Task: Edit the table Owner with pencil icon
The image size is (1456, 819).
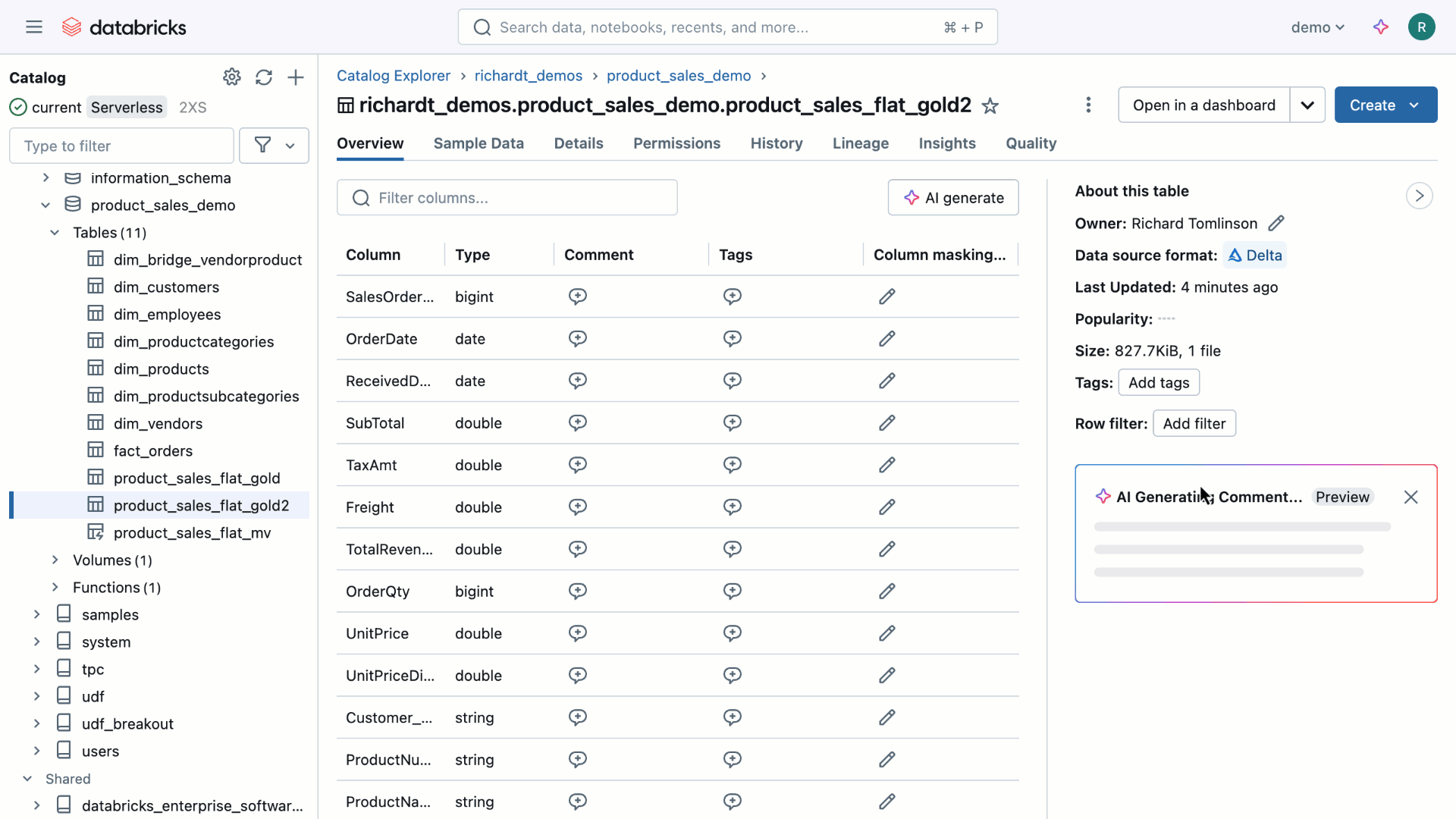Action: click(x=1276, y=223)
